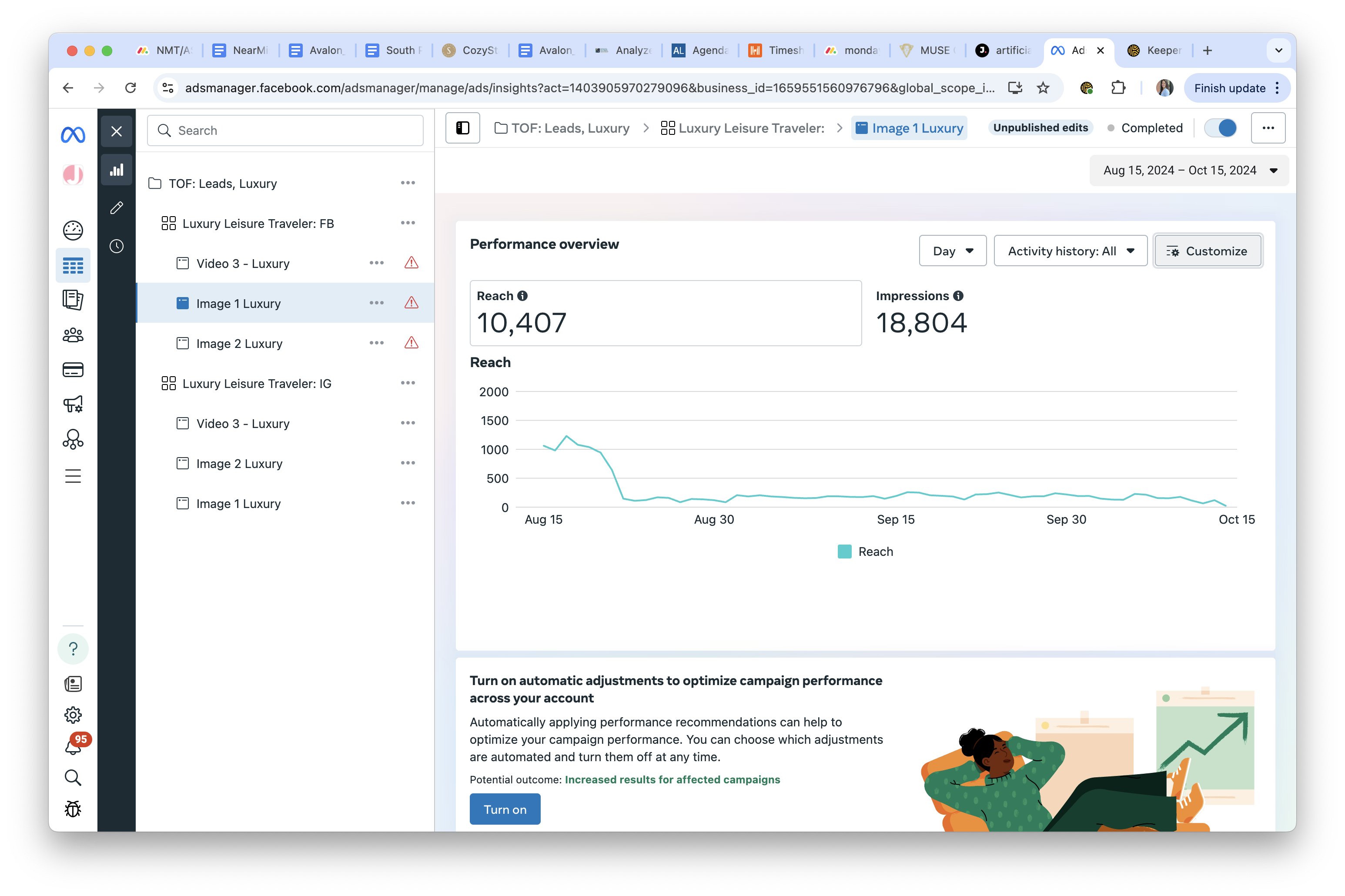Open Audiences people icon

[73, 335]
